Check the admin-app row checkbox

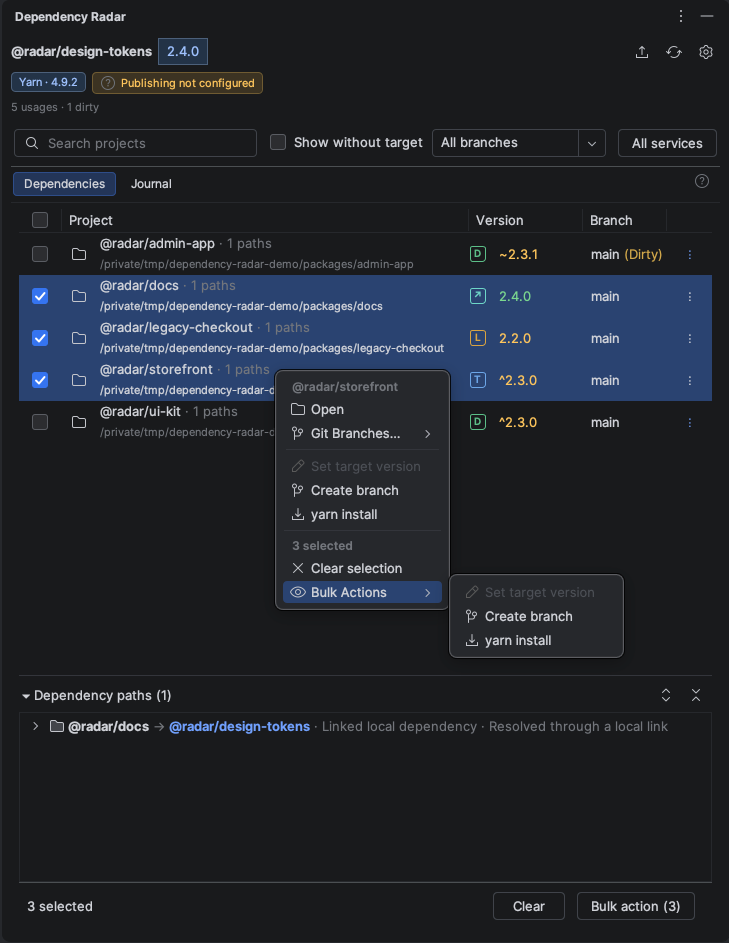[x=40, y=254]
